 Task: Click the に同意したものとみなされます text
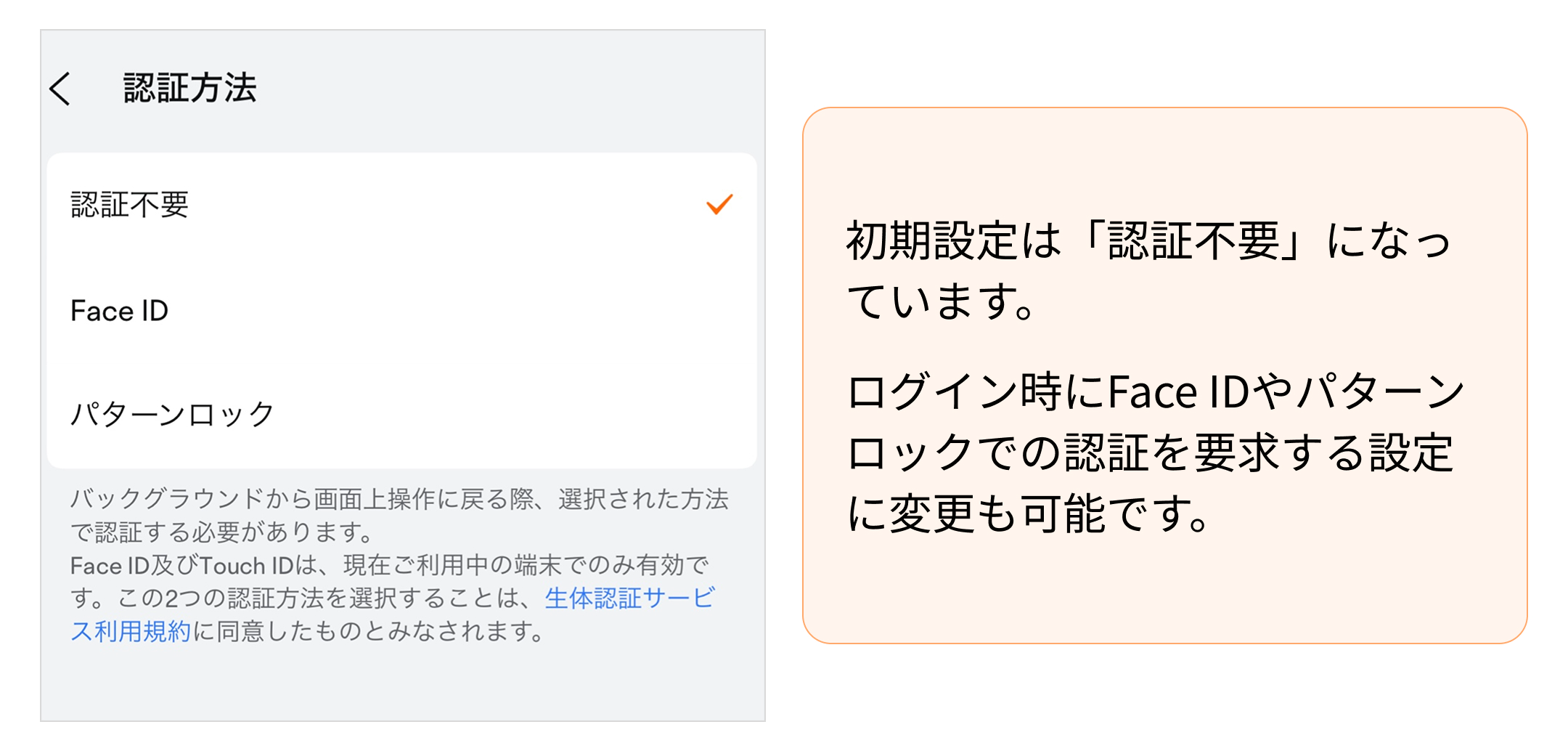pos(370,632)
